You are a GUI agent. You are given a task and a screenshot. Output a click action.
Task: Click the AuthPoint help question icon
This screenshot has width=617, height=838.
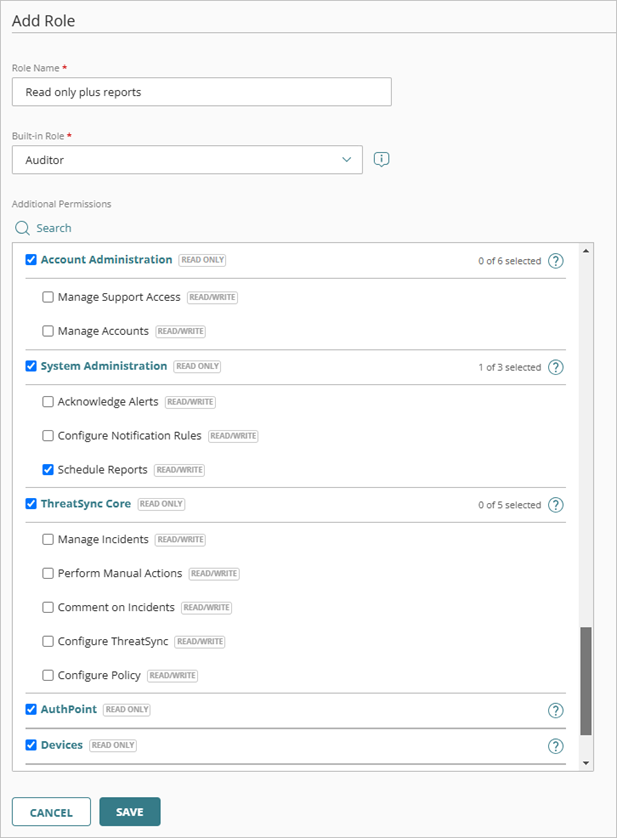click(x=556, y=711)
